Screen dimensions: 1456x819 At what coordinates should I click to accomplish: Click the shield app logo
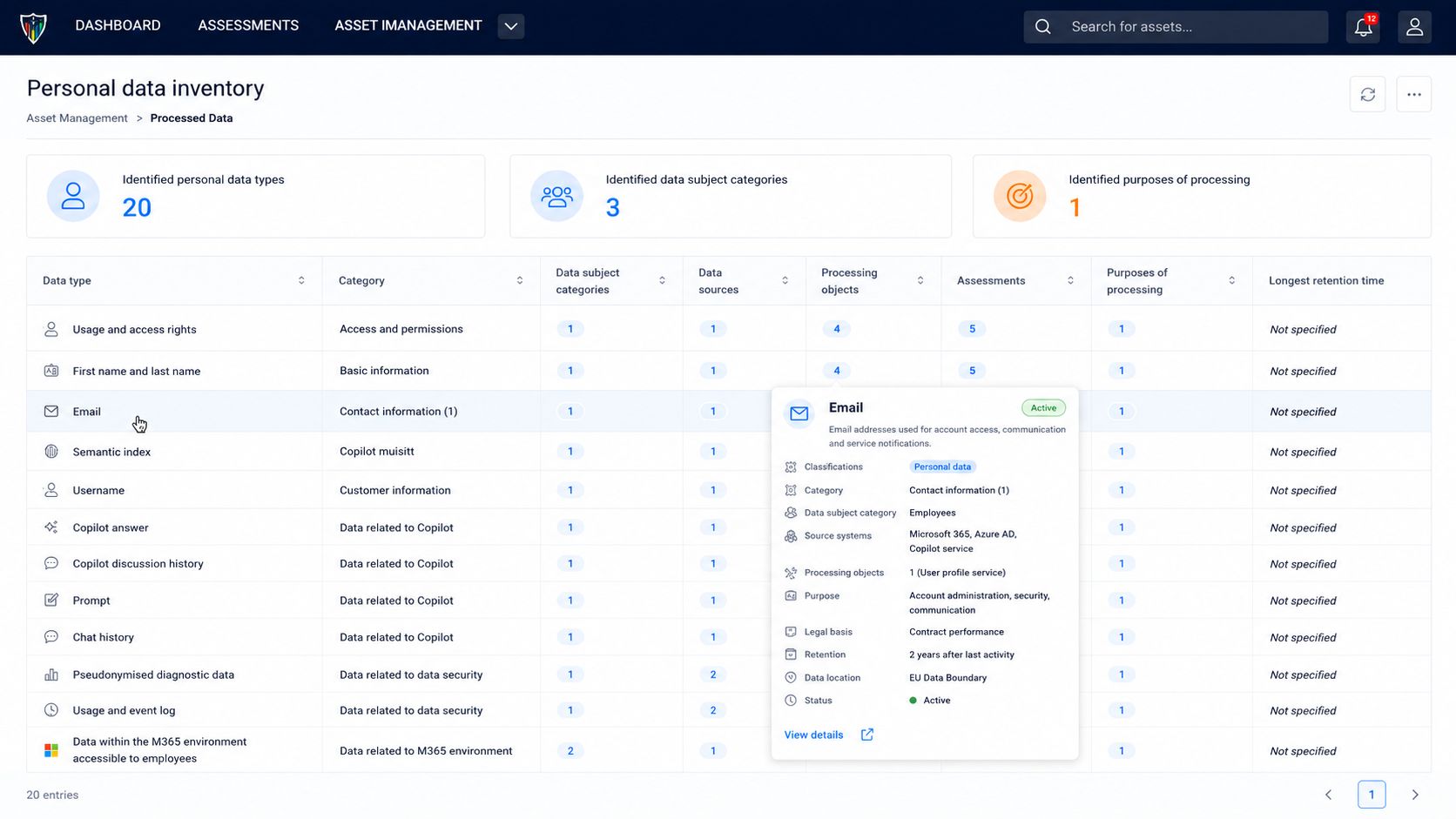(33, 27)
